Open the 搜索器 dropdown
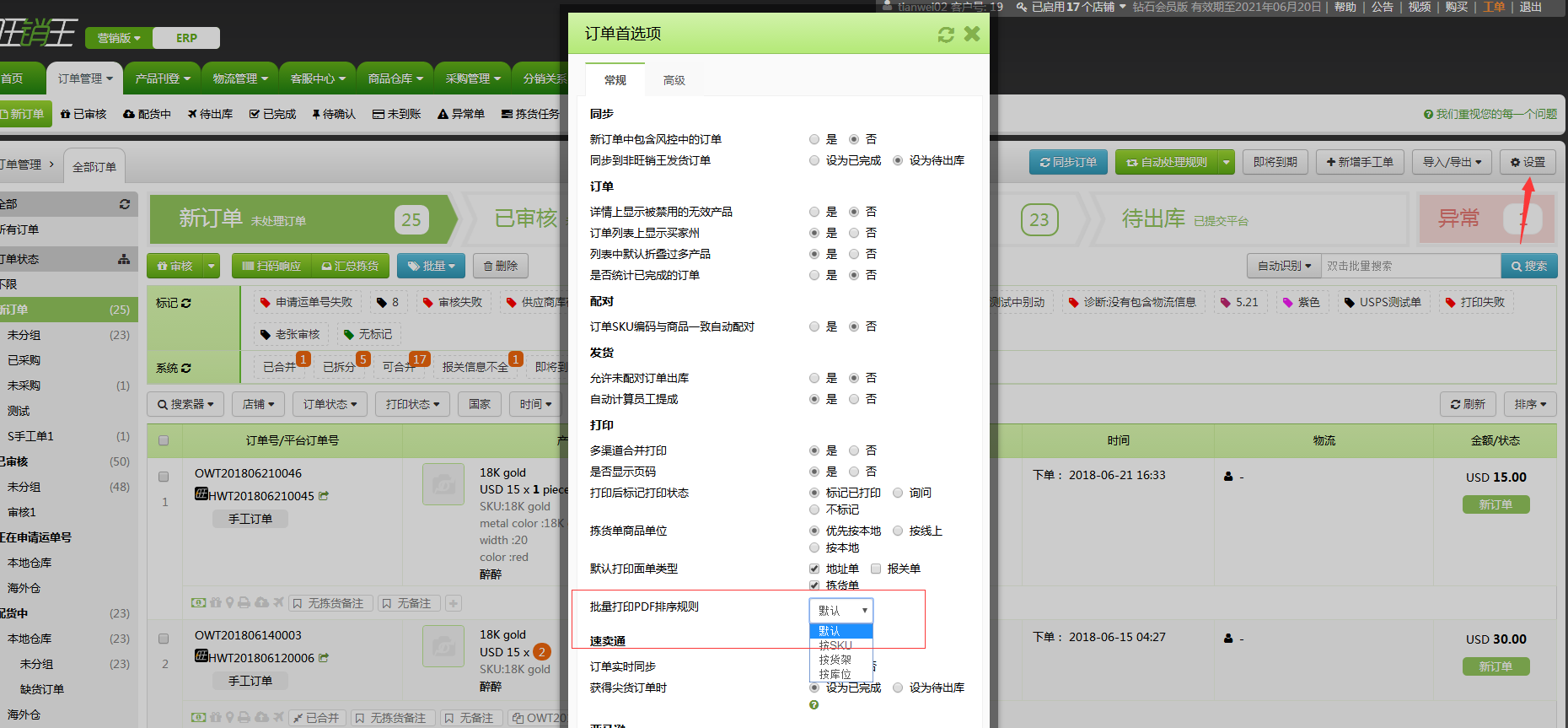 click(185, 404)
